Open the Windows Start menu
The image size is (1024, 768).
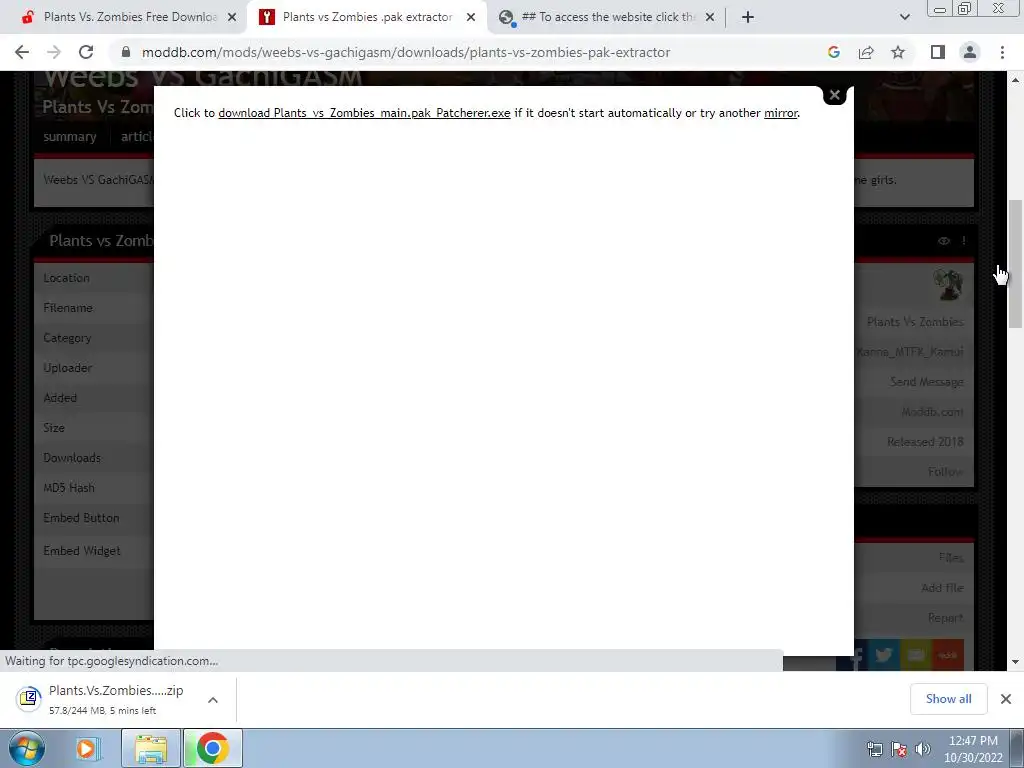point(27,748)
